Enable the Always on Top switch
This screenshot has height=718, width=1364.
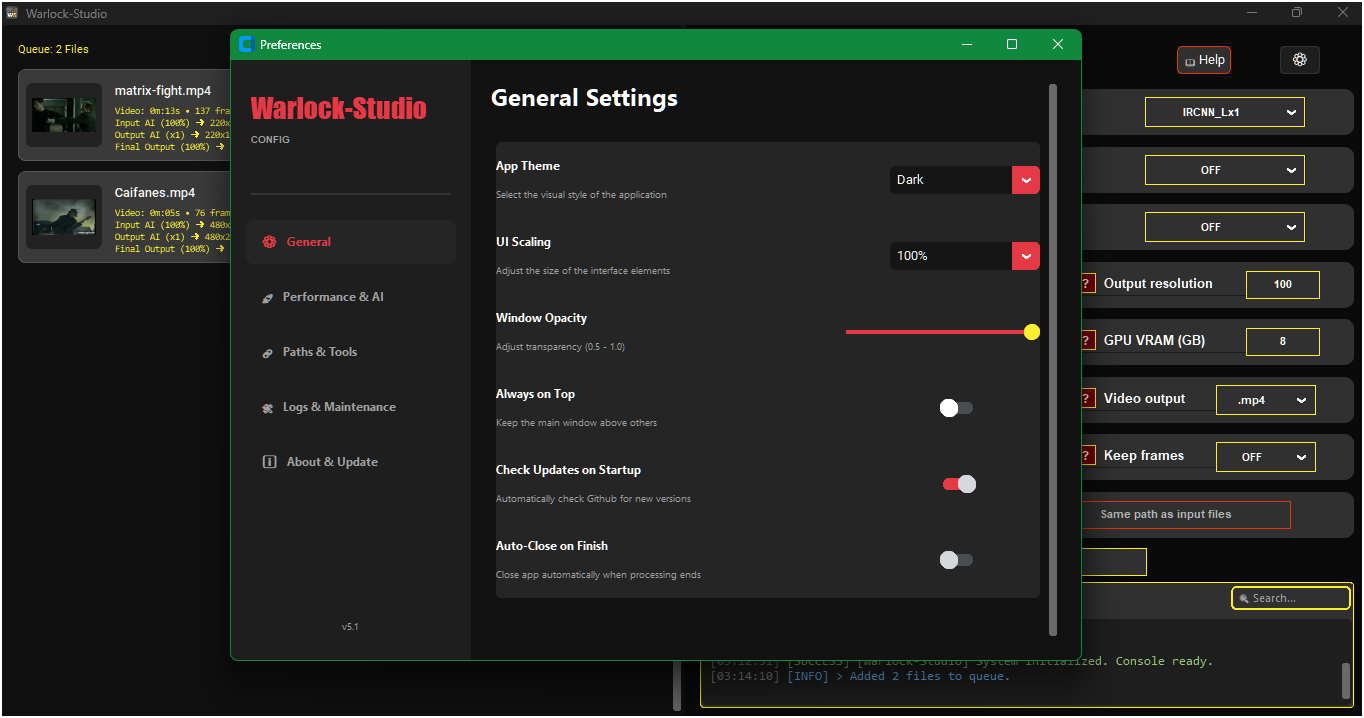coord(956,408)
